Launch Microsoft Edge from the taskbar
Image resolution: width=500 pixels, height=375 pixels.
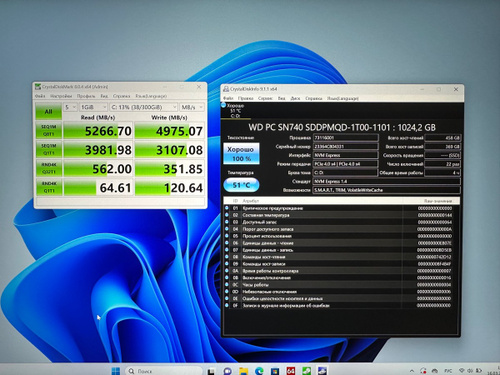(x=259, y=371)
